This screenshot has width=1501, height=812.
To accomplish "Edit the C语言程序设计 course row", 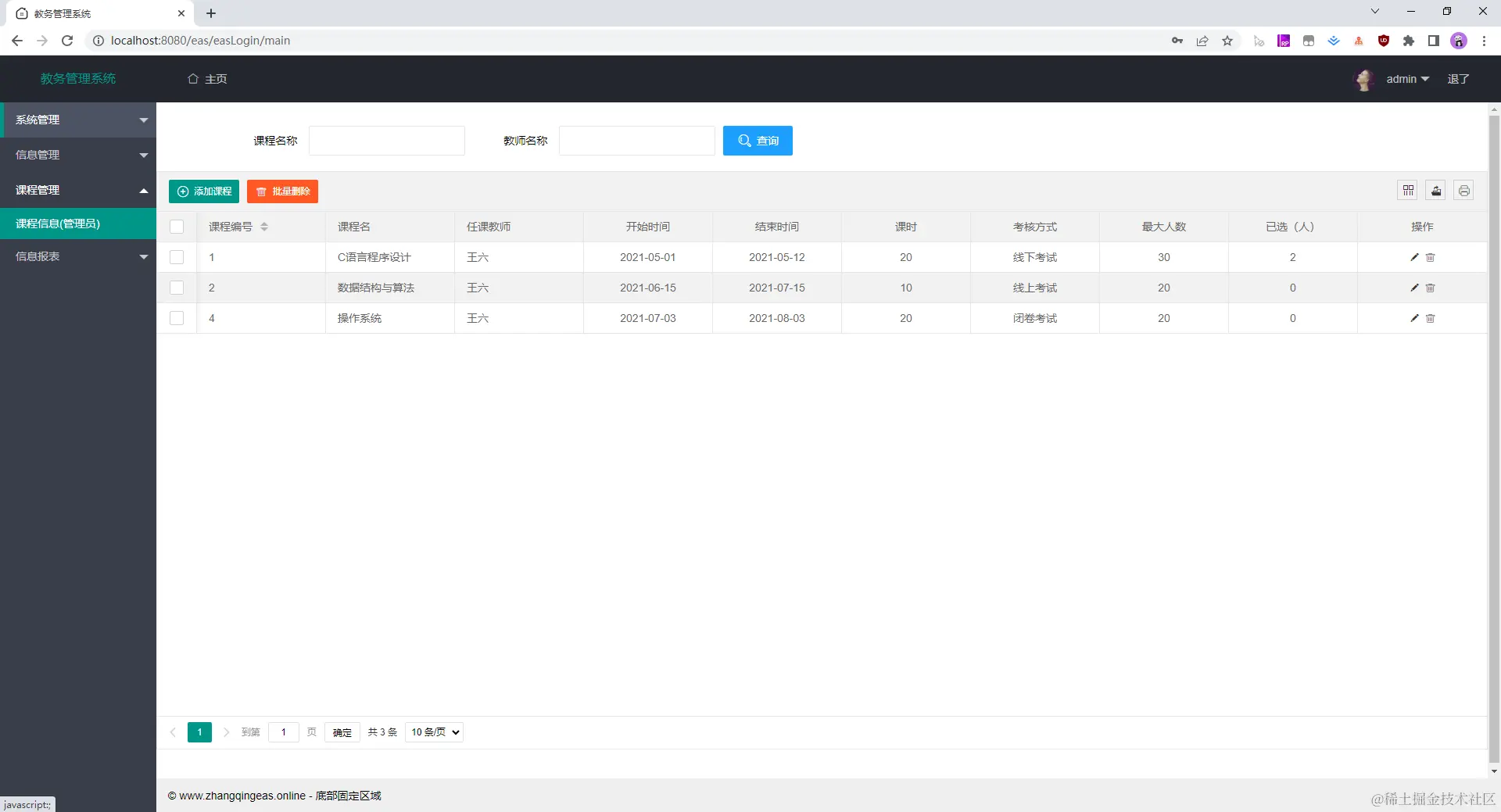I will click(1414, 257).
